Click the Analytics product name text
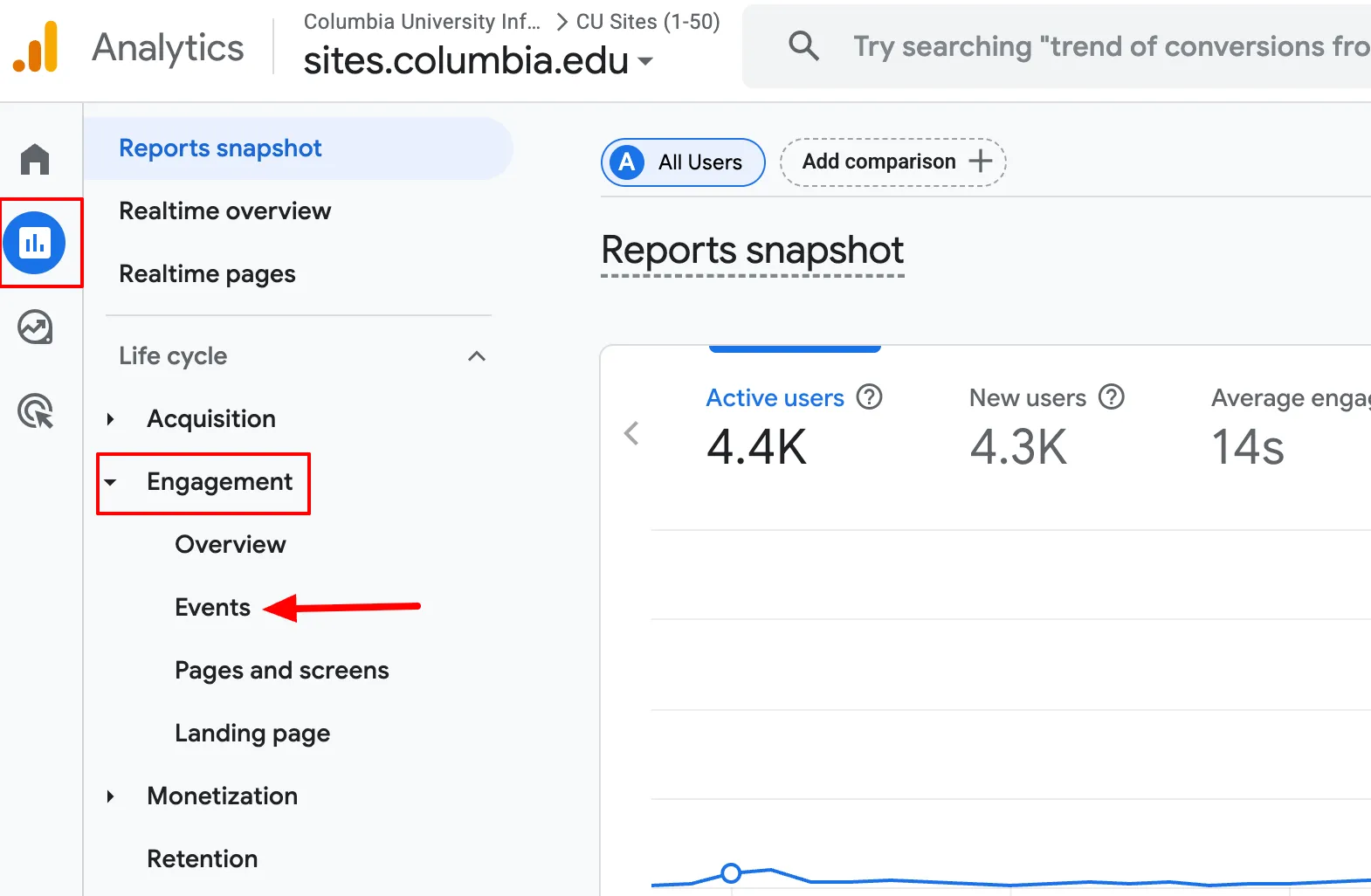Viewport: 1371px width, 896px height. pyautogui.click(x=168, y=47)
